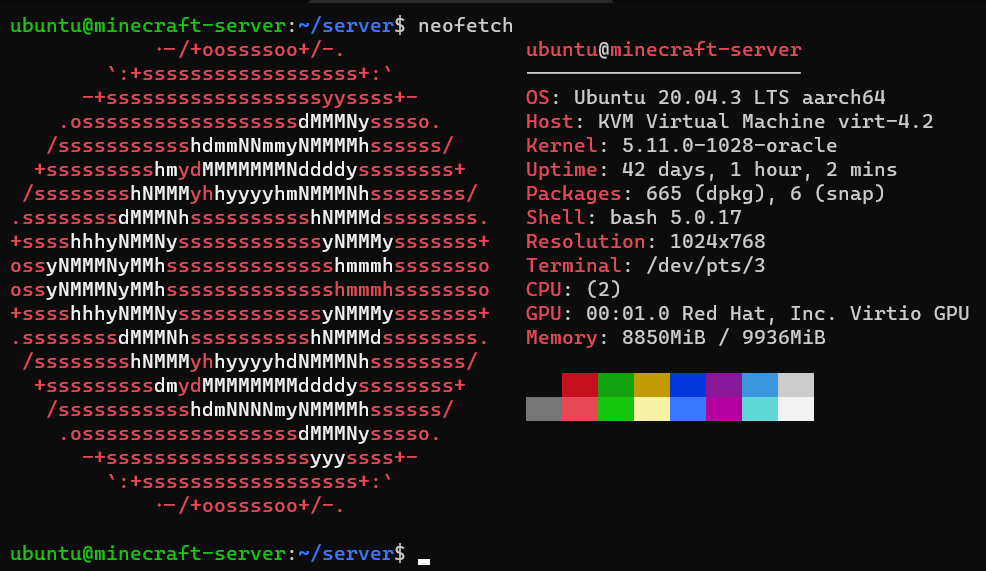986x571 pixels.
Task: Select Host value KVM Virtual Machine virt-4.2
Action: (765, 121)
